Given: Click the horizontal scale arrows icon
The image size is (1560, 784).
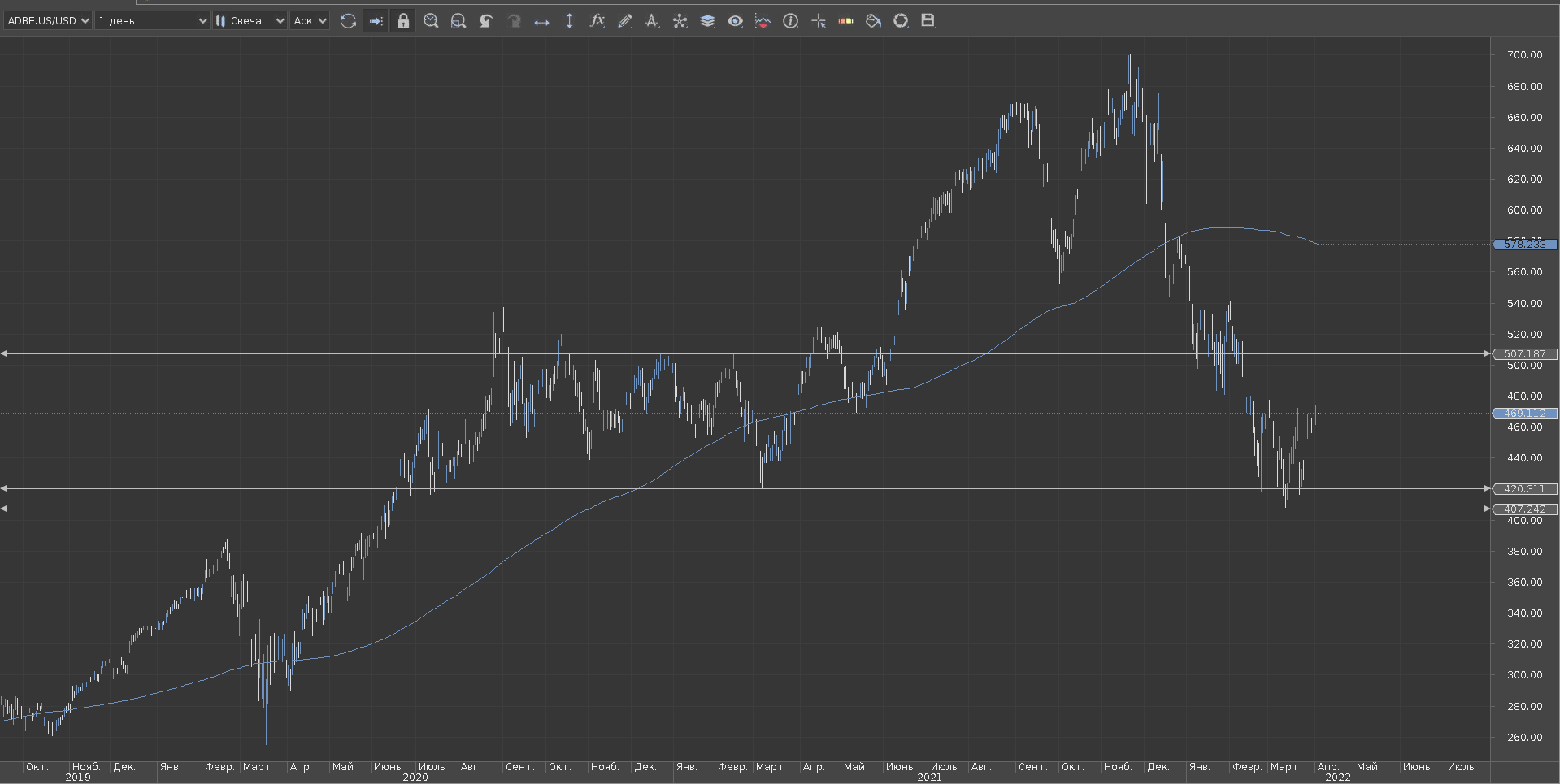Looking at the screenshot, I should (541, 21).
